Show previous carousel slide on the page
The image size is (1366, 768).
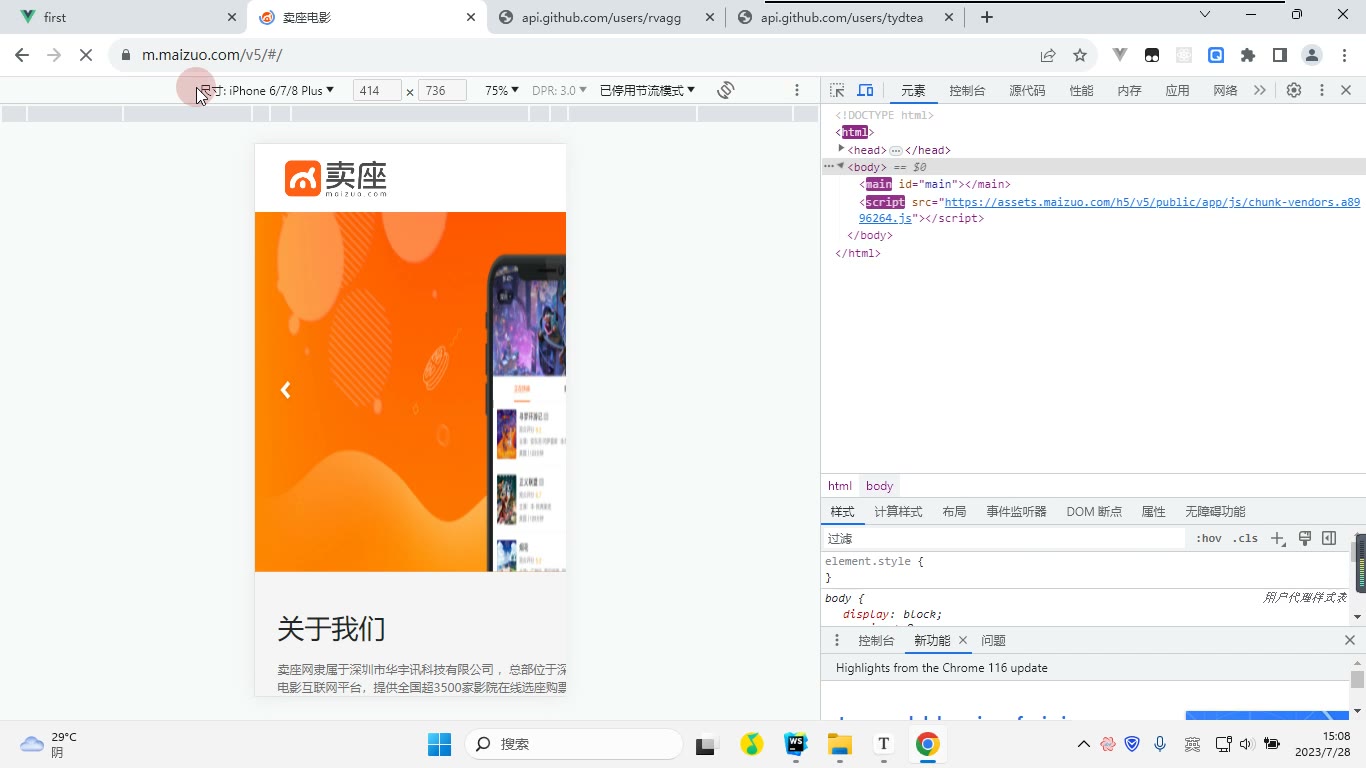point(285,390)
